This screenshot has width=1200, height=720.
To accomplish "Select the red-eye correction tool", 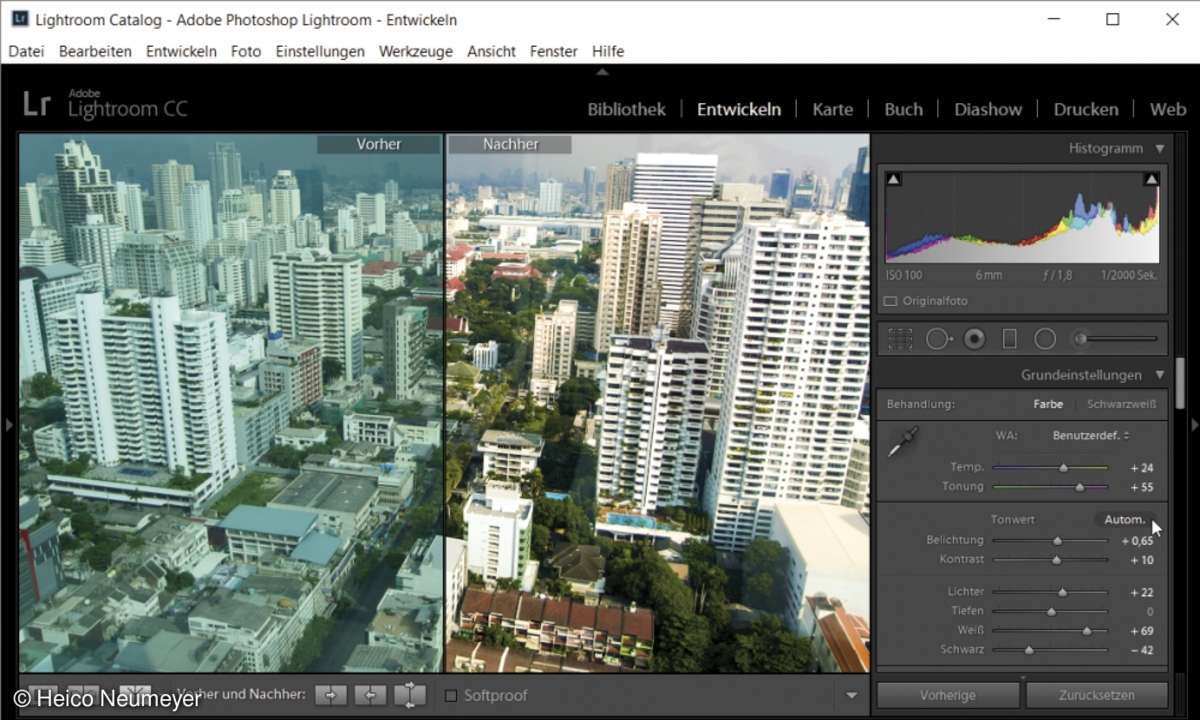I will click(974, 339).
